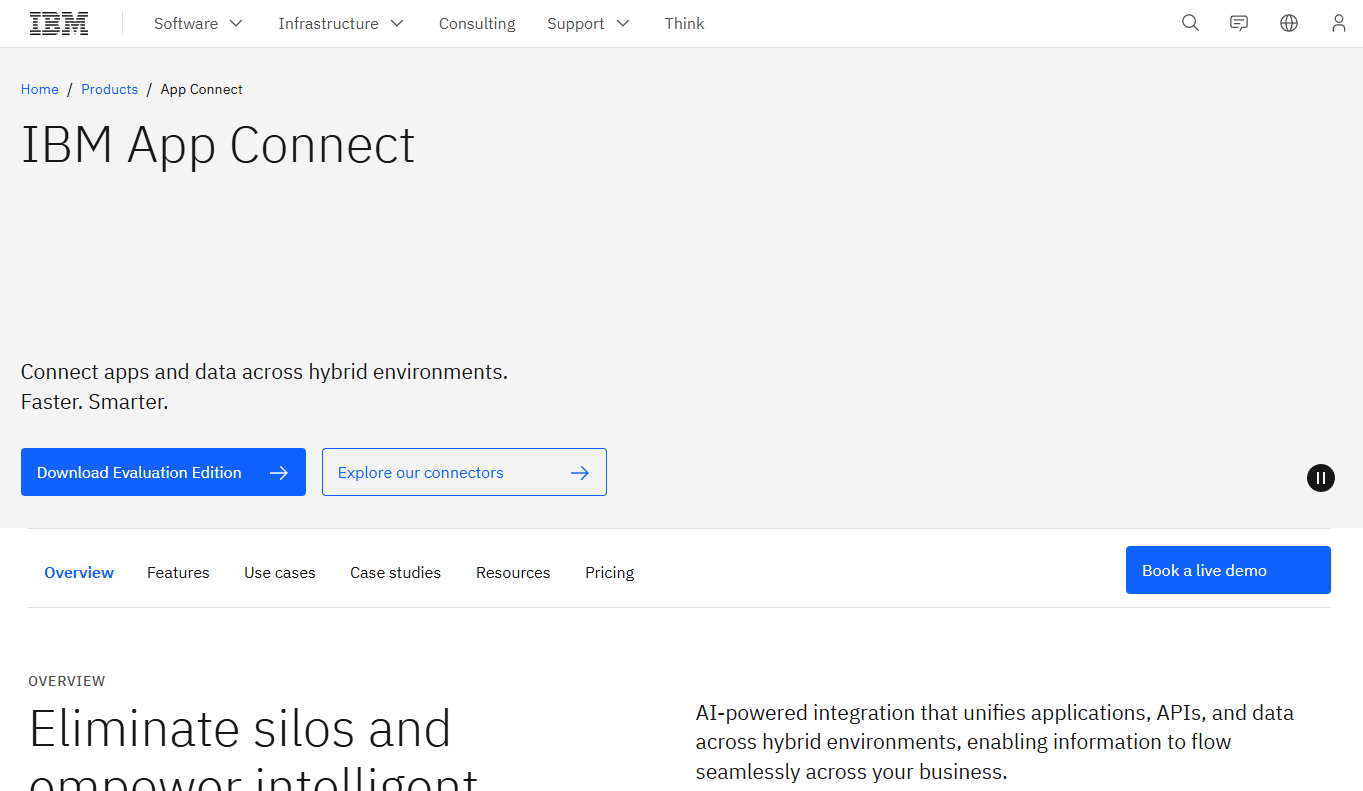1363x791 pixels.
Task: Click Book a live demo button
Action: (x=1228, y=570)
